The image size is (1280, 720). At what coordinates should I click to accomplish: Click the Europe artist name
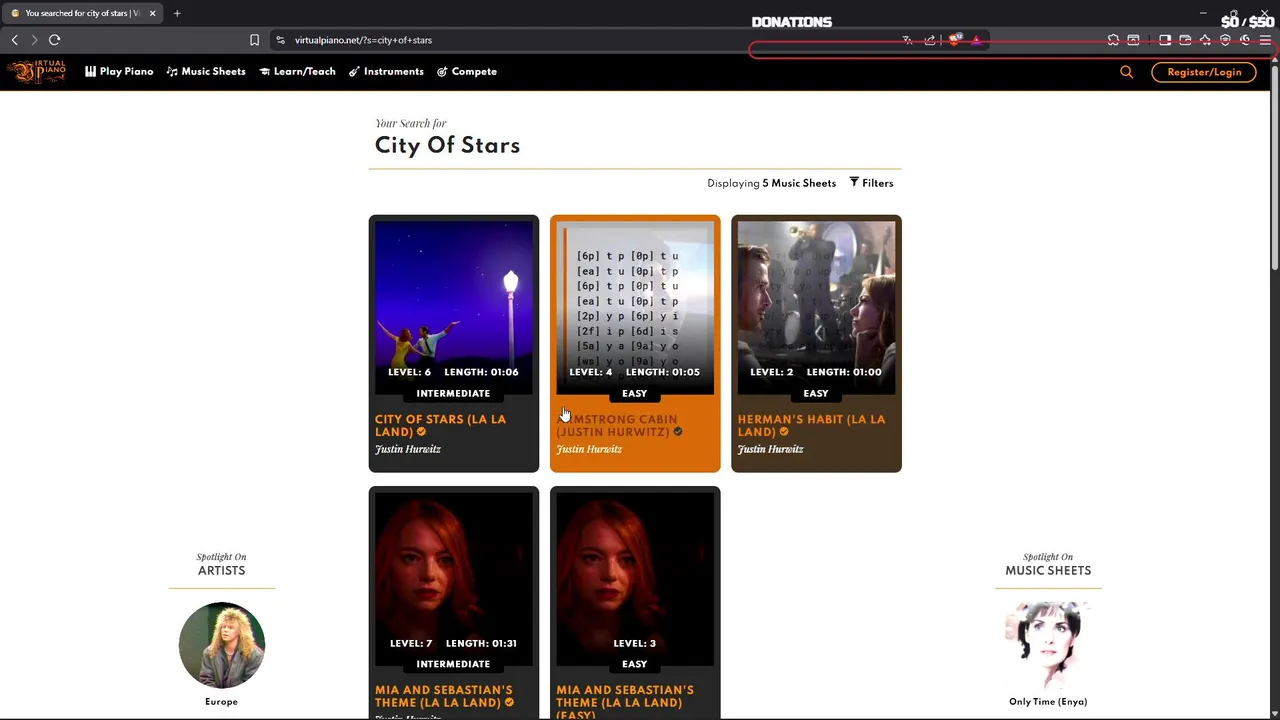coord(222,702)
